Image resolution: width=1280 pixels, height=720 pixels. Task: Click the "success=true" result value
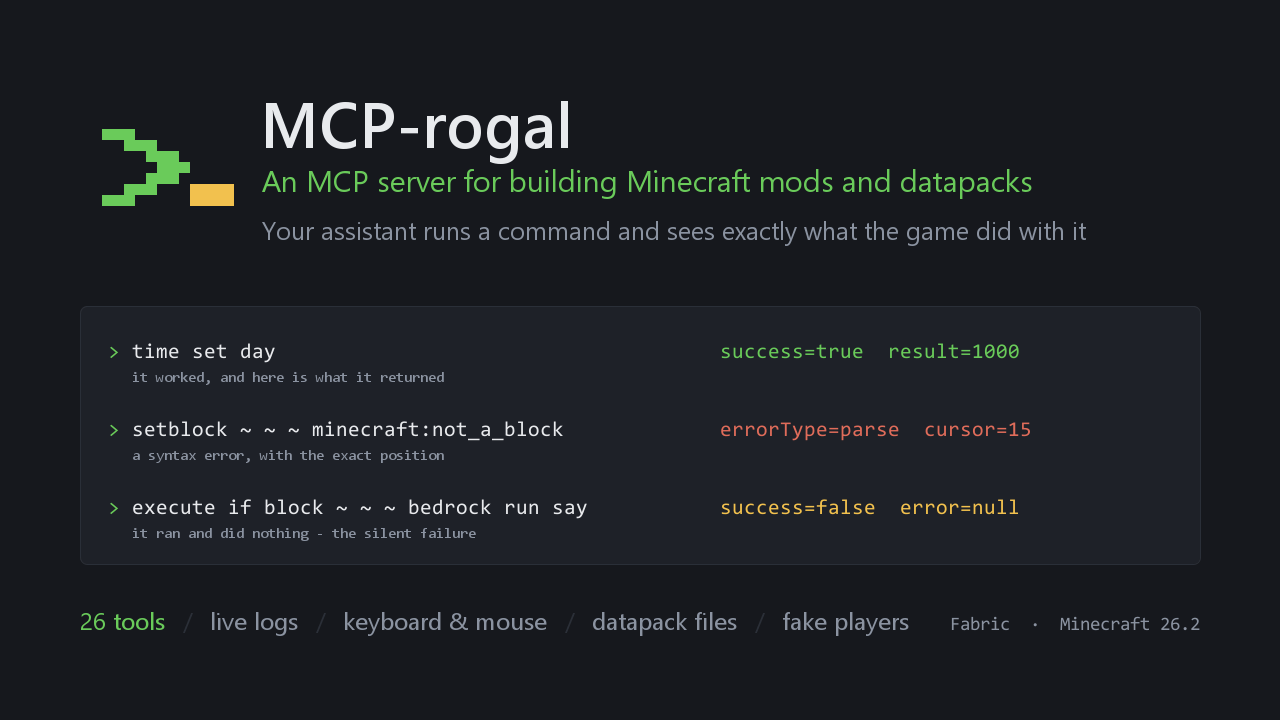pyautogui.click(x=792, y=352)
